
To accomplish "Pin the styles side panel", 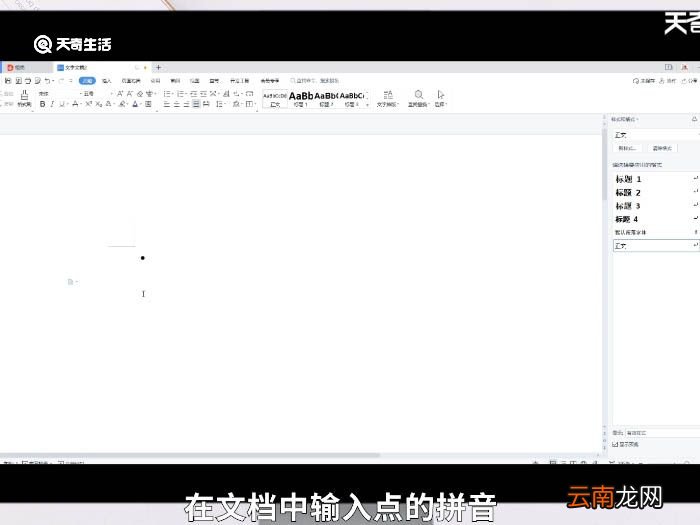I will 694,119.
